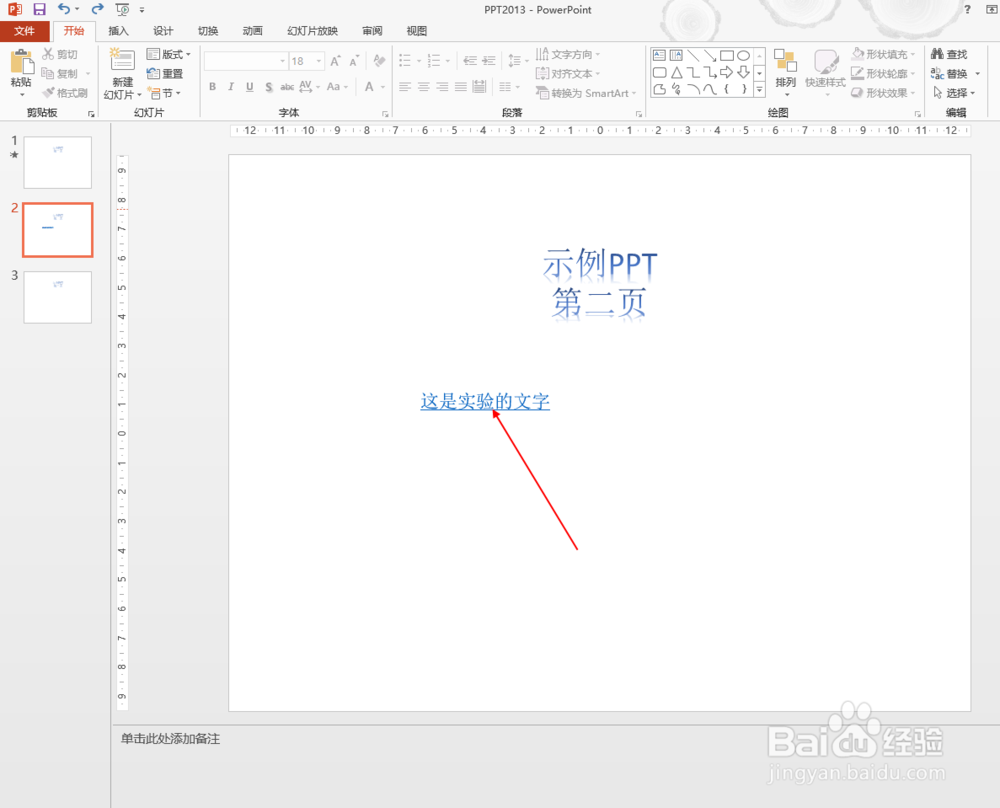Select the triangle shape in gallery
Image resolution: width=1000 pixels, height=808 pixels.
pos(677,72)
